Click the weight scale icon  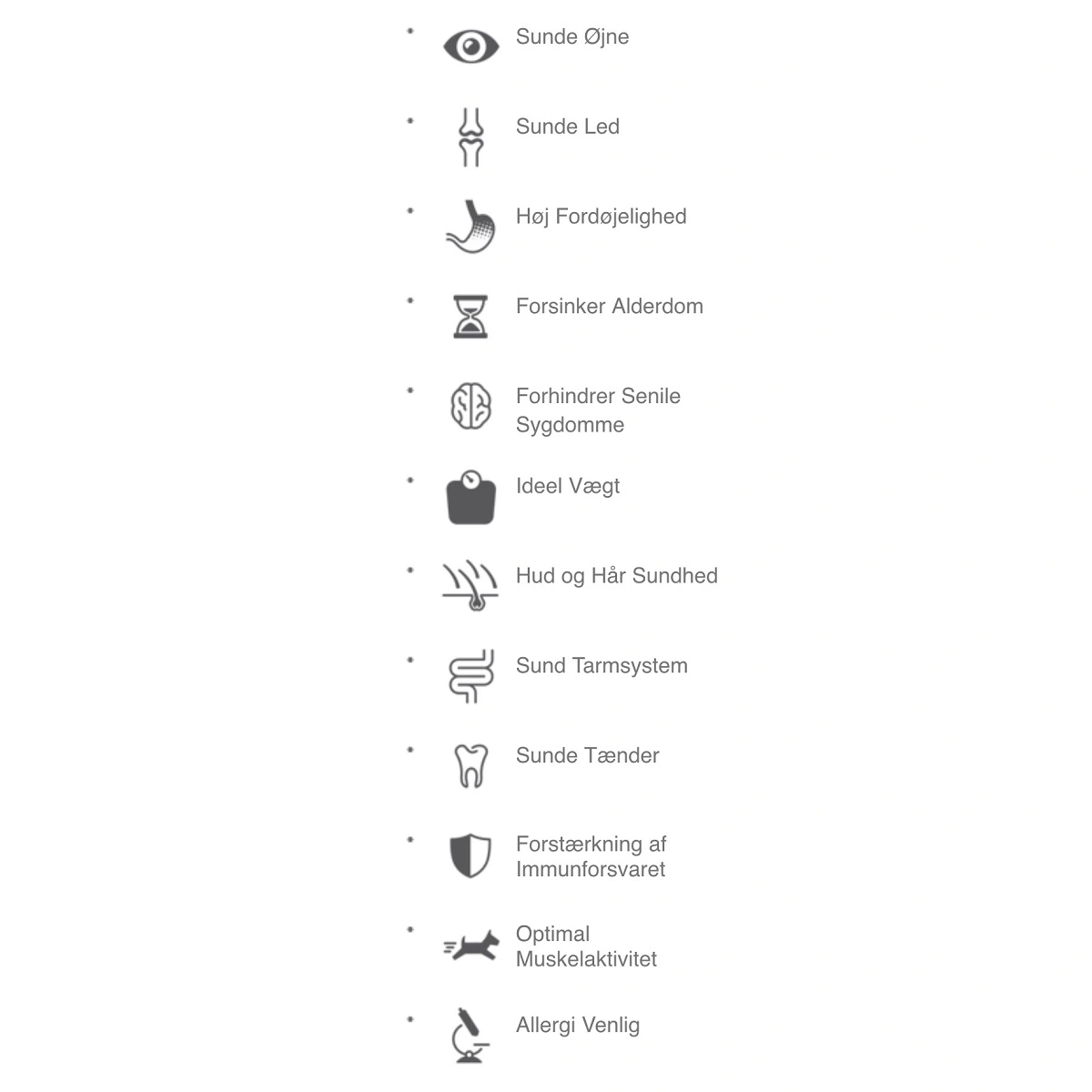(x=470, y=497)
